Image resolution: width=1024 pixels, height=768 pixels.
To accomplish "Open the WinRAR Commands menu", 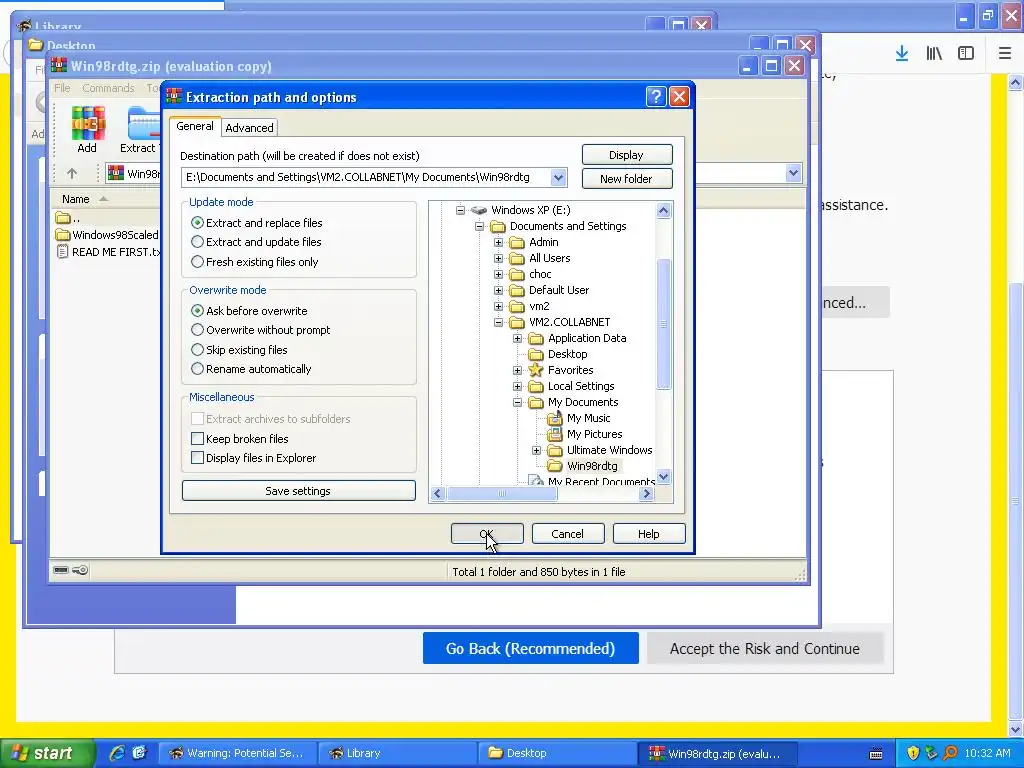I will click(x=108, y=88).
